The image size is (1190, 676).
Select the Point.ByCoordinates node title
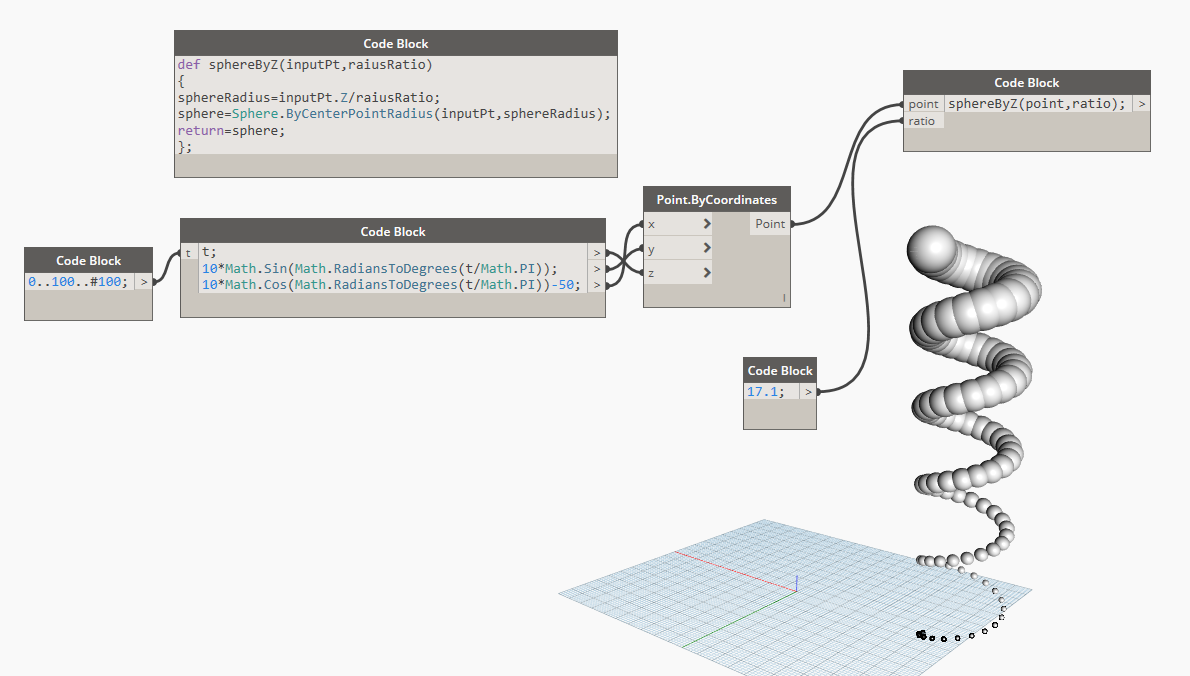[x=716, y=200]
